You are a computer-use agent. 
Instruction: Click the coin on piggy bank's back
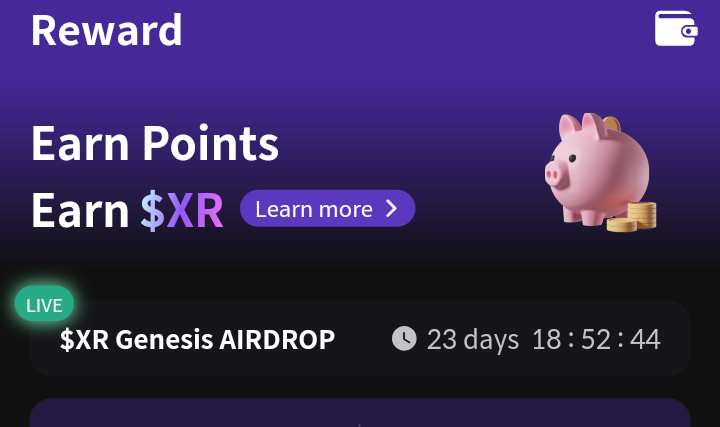click(x=612, y=124)
